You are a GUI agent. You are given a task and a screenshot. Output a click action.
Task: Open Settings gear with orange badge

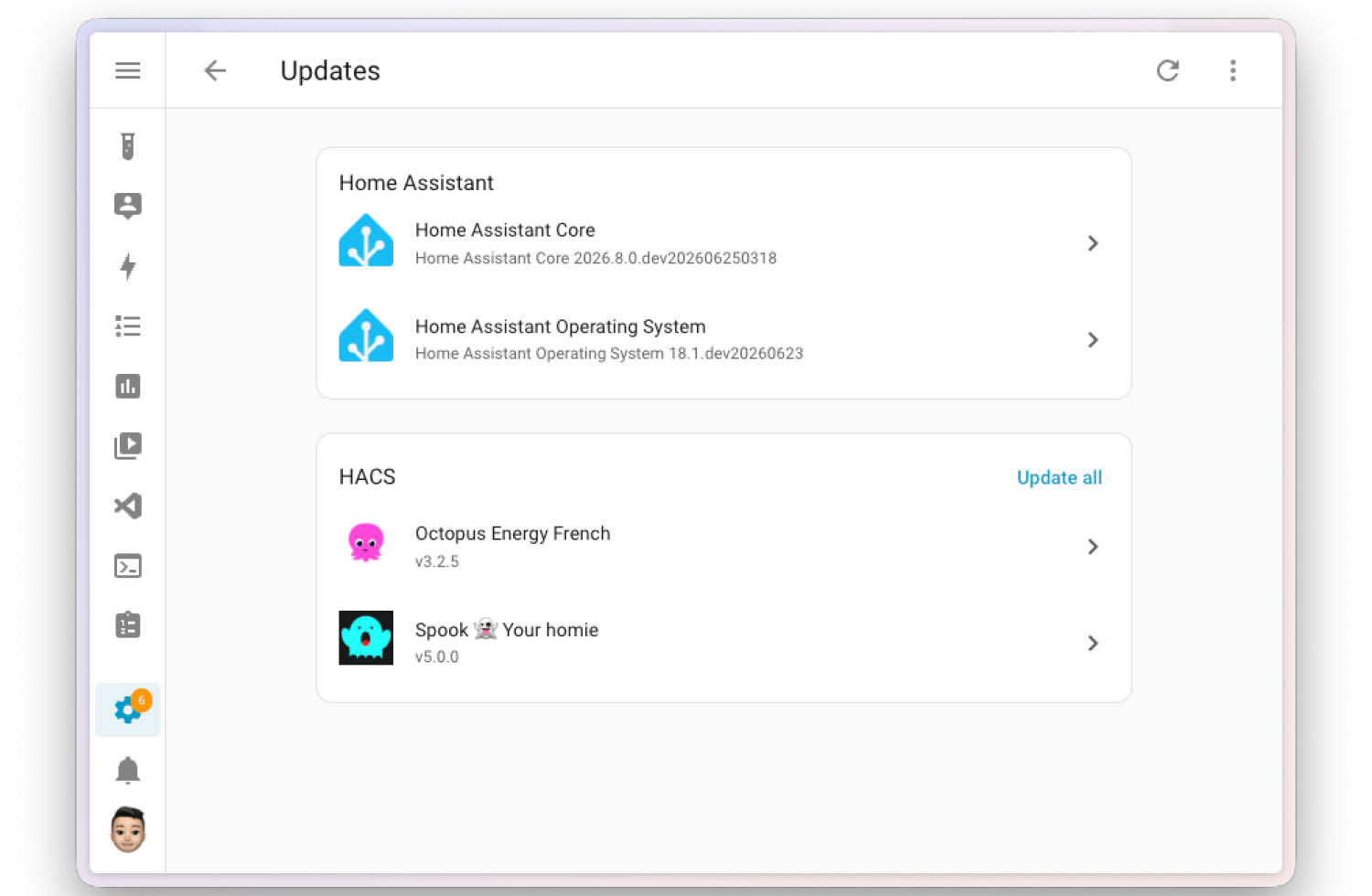[x=128, y=709]
